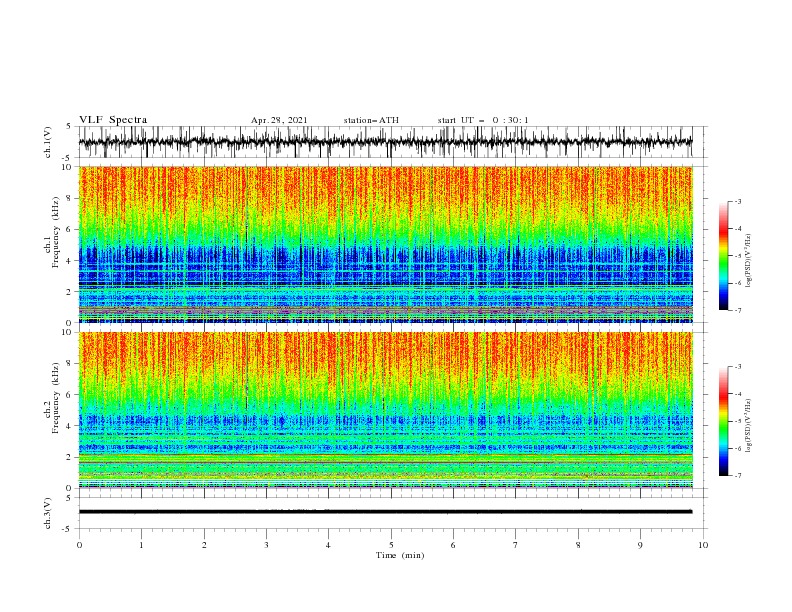Click the ch.1 "Frequency (kHz)" axis label

(x=56, y=232)
